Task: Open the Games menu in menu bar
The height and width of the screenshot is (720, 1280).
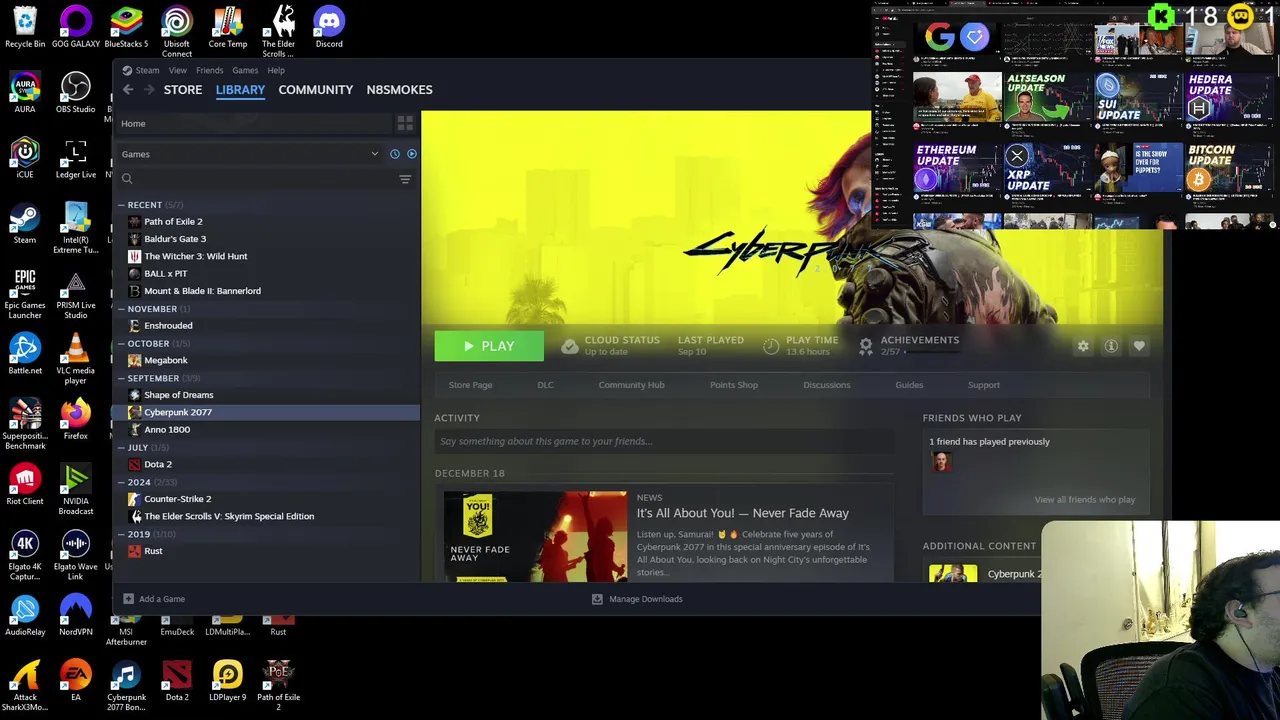Action: (245, 70)
